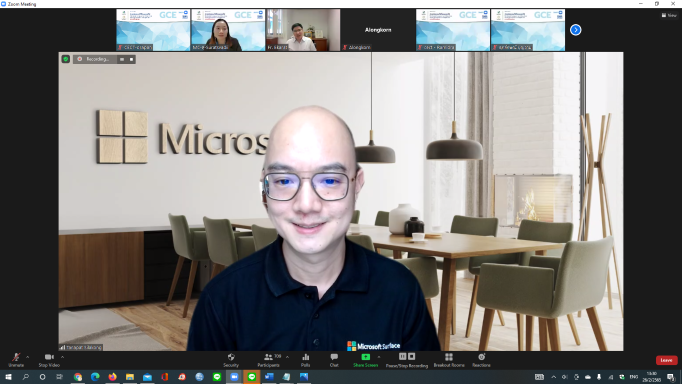Pause the recording from bottom toolbar
682x384 pixels.
pyautogui.click(x=402, y=357)
